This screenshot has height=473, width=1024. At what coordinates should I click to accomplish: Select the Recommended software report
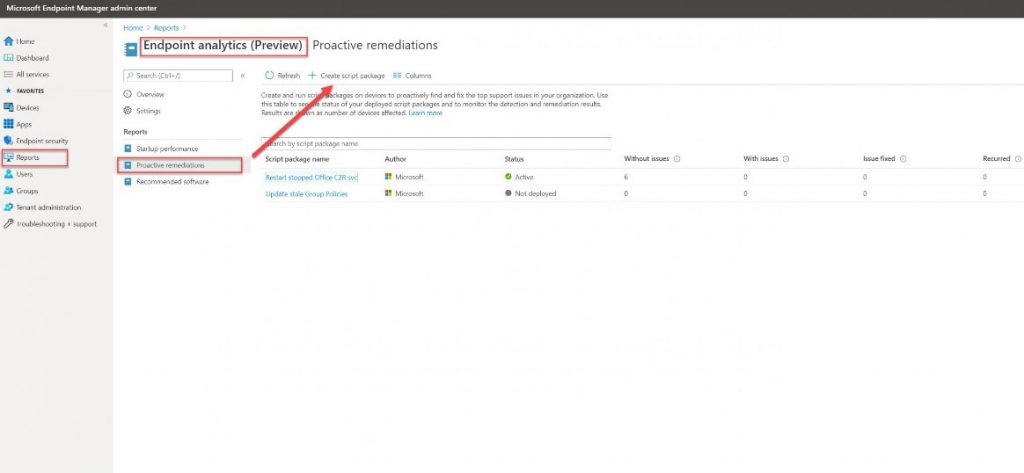pyautogui.click(x=167, y=182)
